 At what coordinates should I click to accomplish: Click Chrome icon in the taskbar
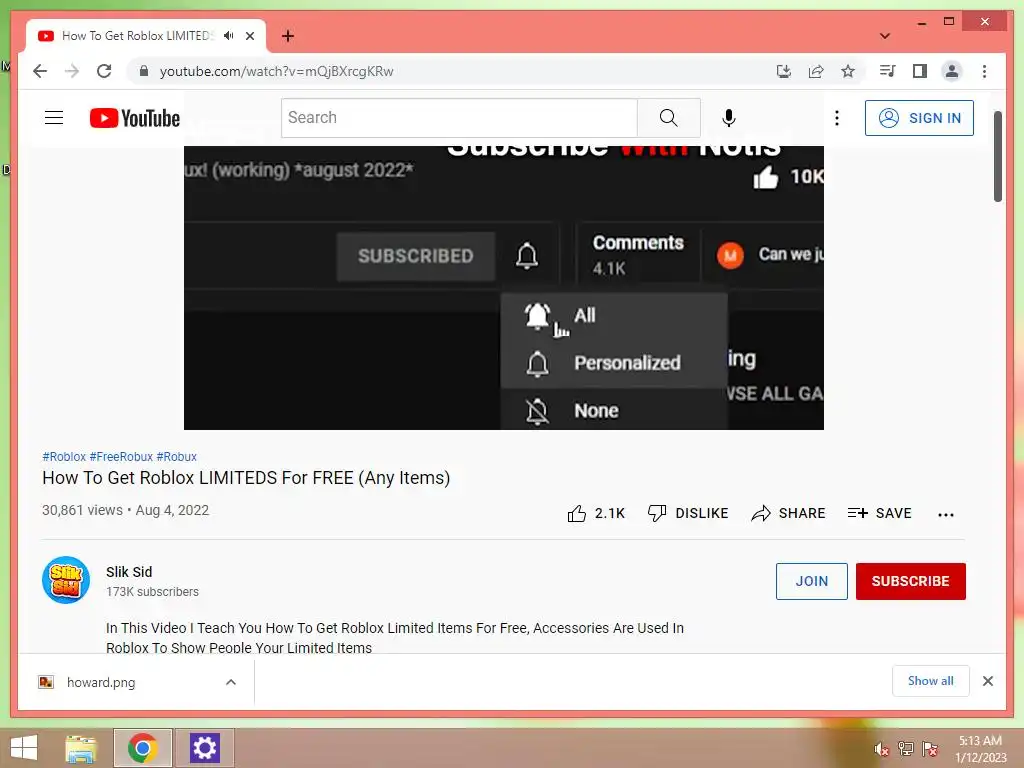(x=143, y=748)
